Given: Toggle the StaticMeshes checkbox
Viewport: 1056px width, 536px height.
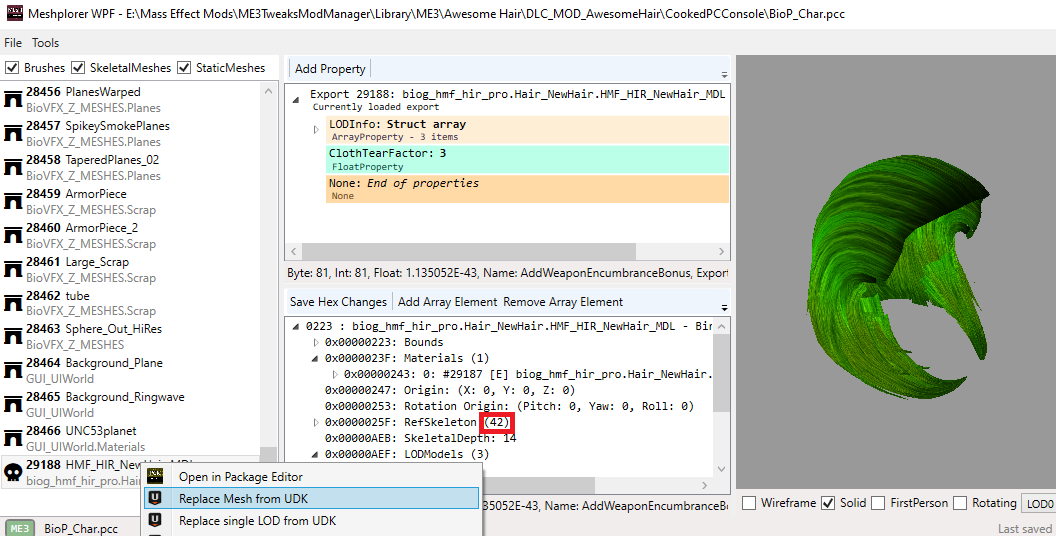Looking at the screenshot, I should pyautogui.click(x=184, y=67).
